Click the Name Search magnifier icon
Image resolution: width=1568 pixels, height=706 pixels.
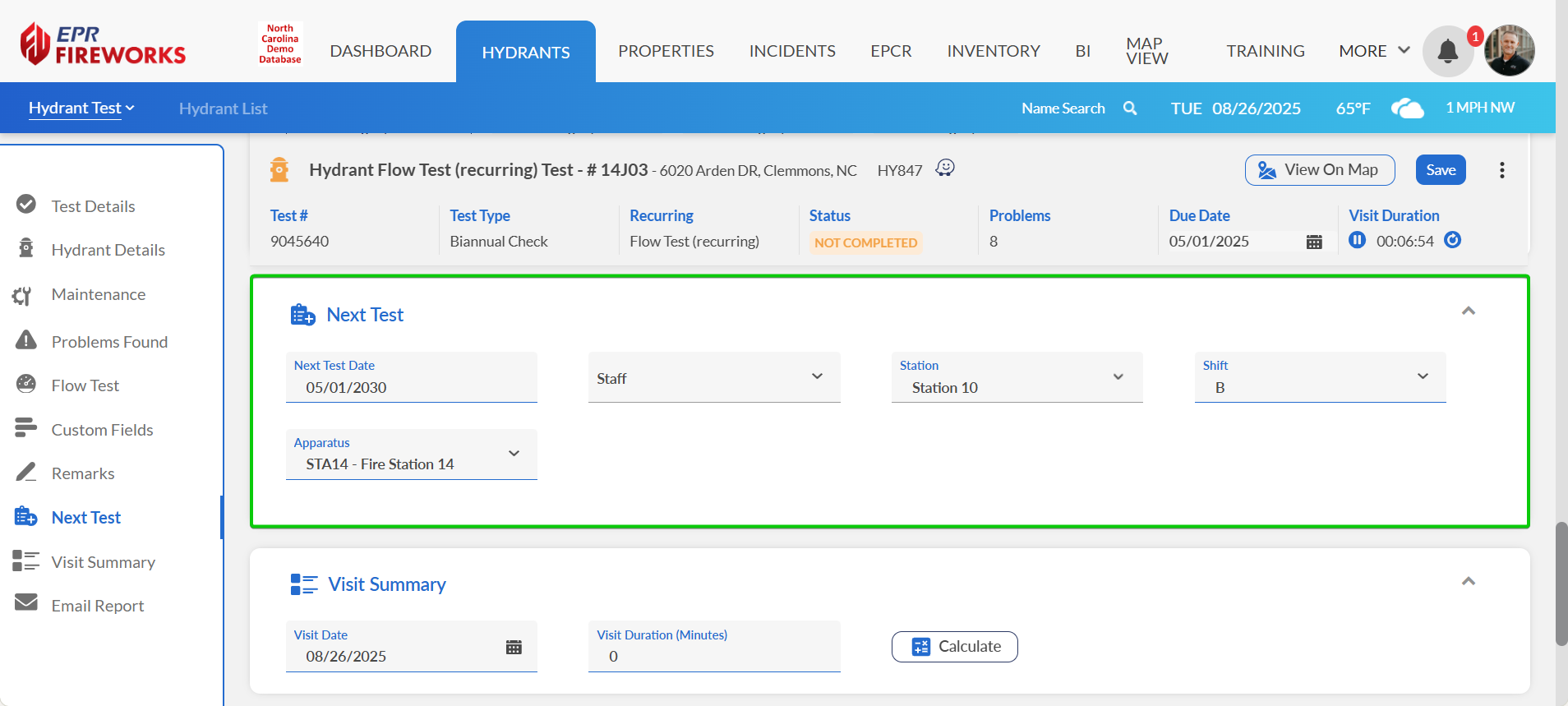click(1130, 108)
